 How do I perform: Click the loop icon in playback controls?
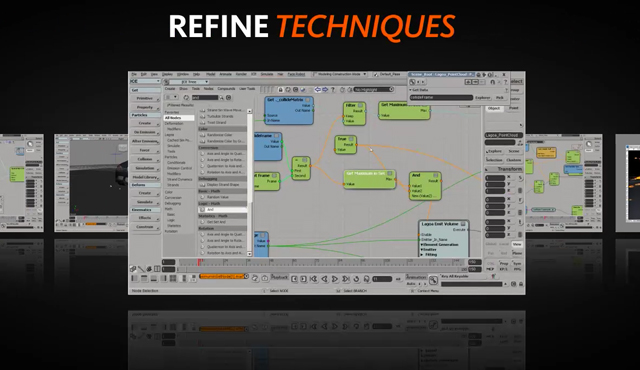point(356,279)
